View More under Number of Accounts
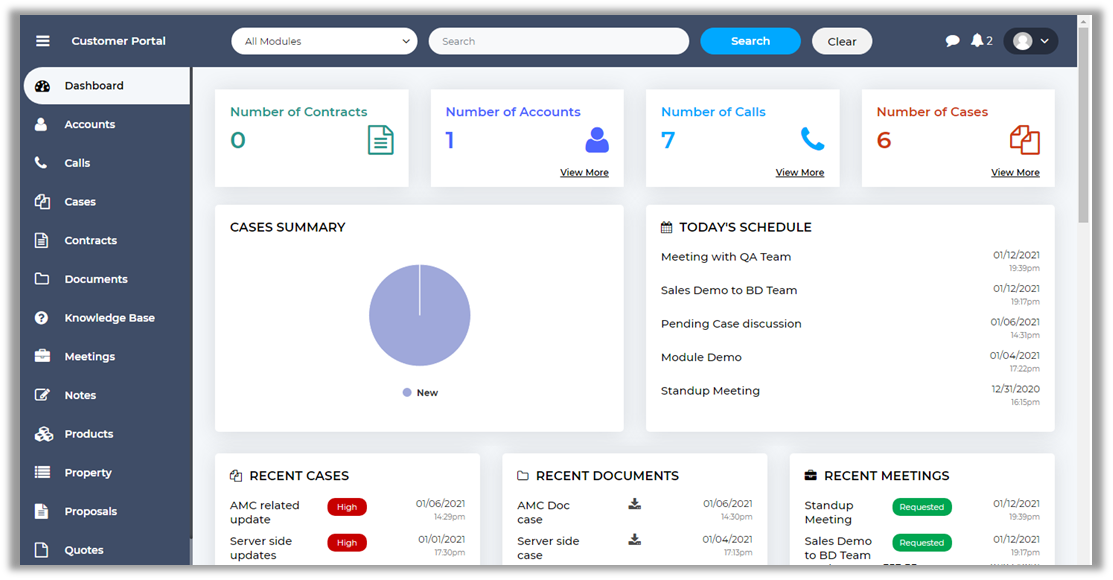The height and width of the screenshot is (580, 1113). [584, 173]
